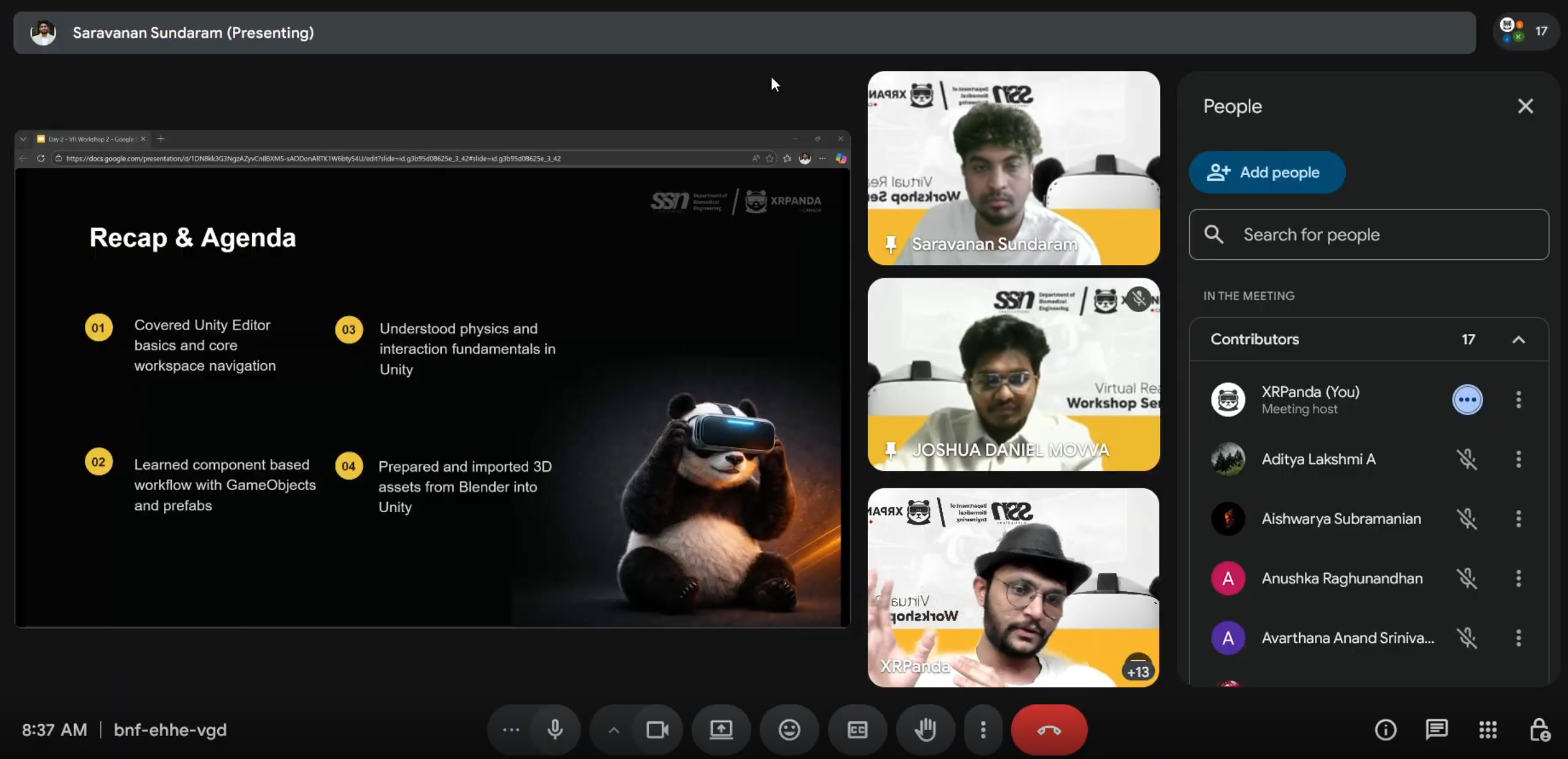The height and width of the screenshot is (759, 1568).
Task: Collapse the Contributors list
Action: coord(1518,340)
